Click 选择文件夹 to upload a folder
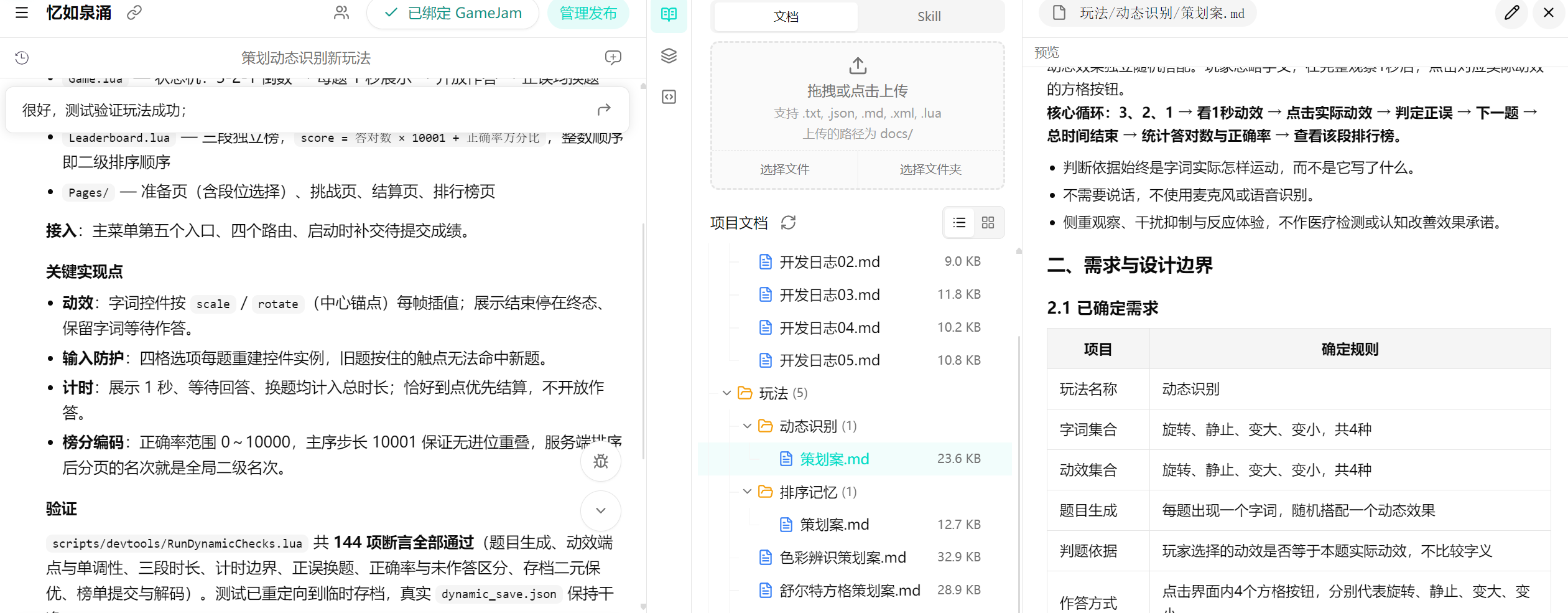The width and height of the screenshot is (1568, 613). [x=930, y=169]
